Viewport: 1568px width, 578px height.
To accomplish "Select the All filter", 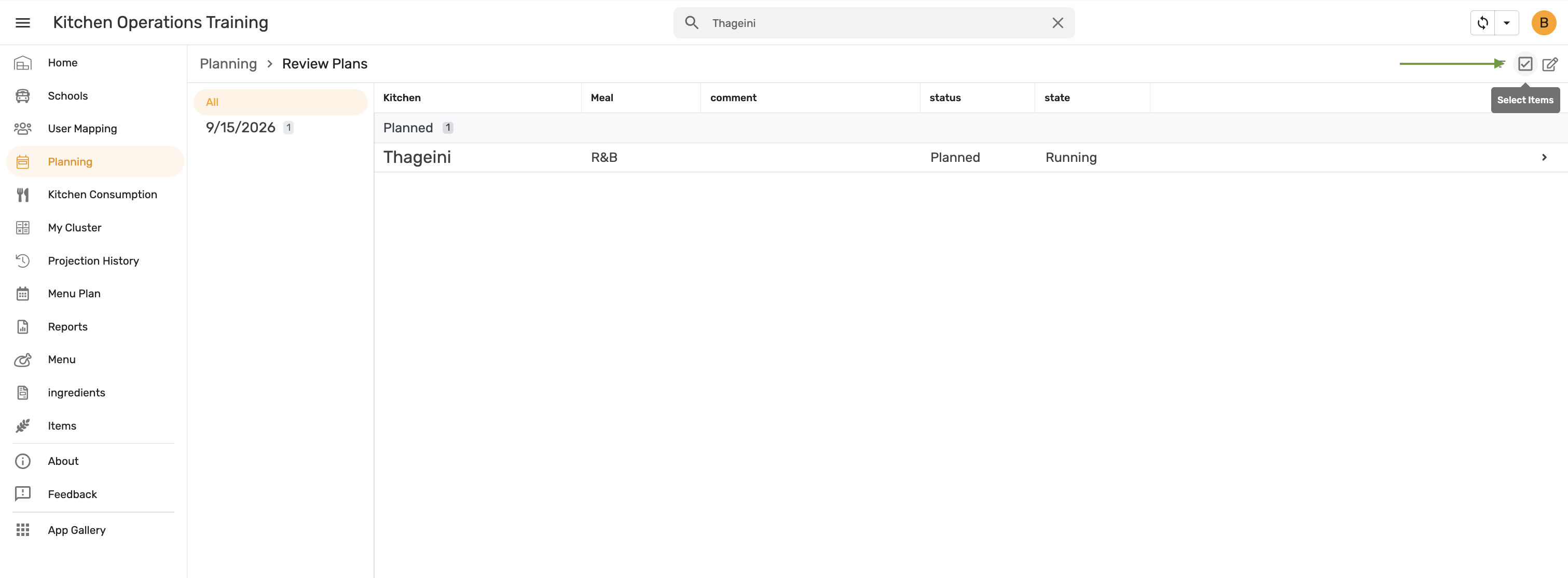I will point(280,102).
